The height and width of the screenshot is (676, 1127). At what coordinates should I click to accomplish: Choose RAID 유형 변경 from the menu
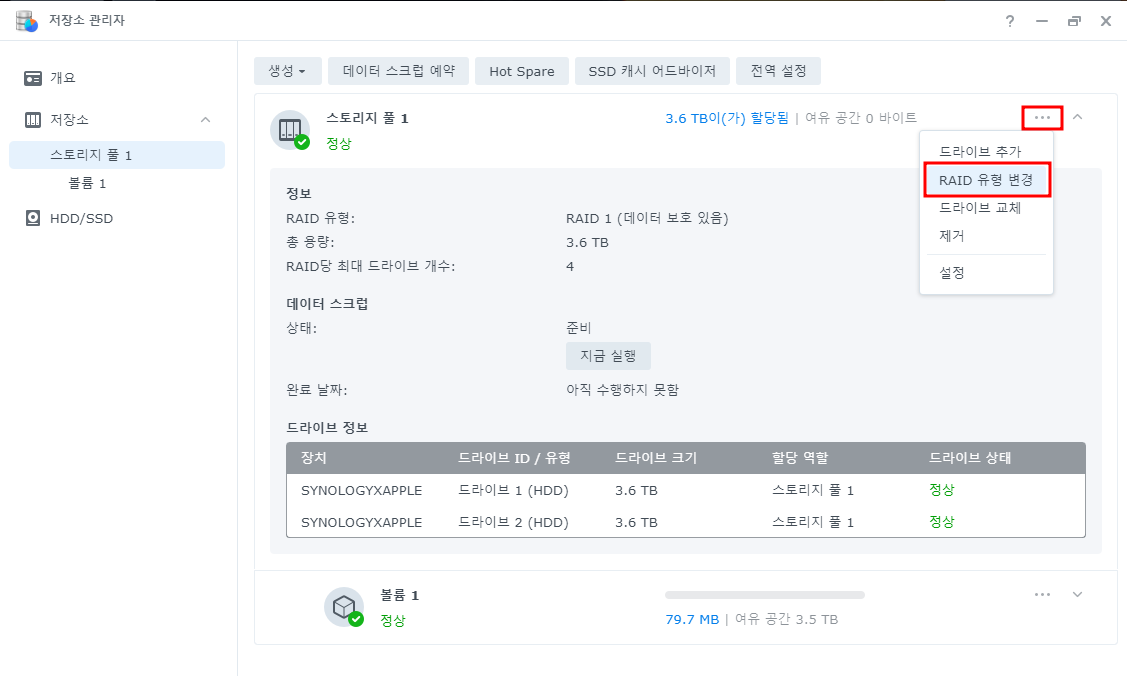pos(986,180)
